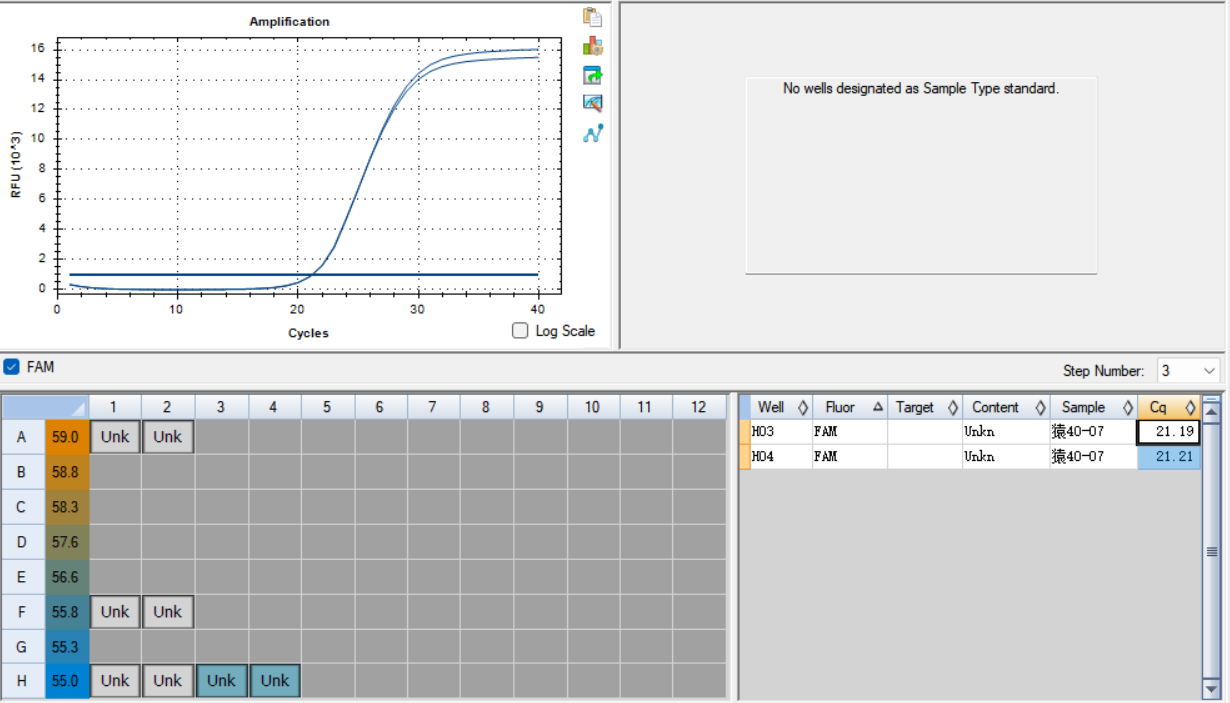Viewport: 1230px width, 703px height.
Task: Sort table by Cq column
Action: [1169, 407]
